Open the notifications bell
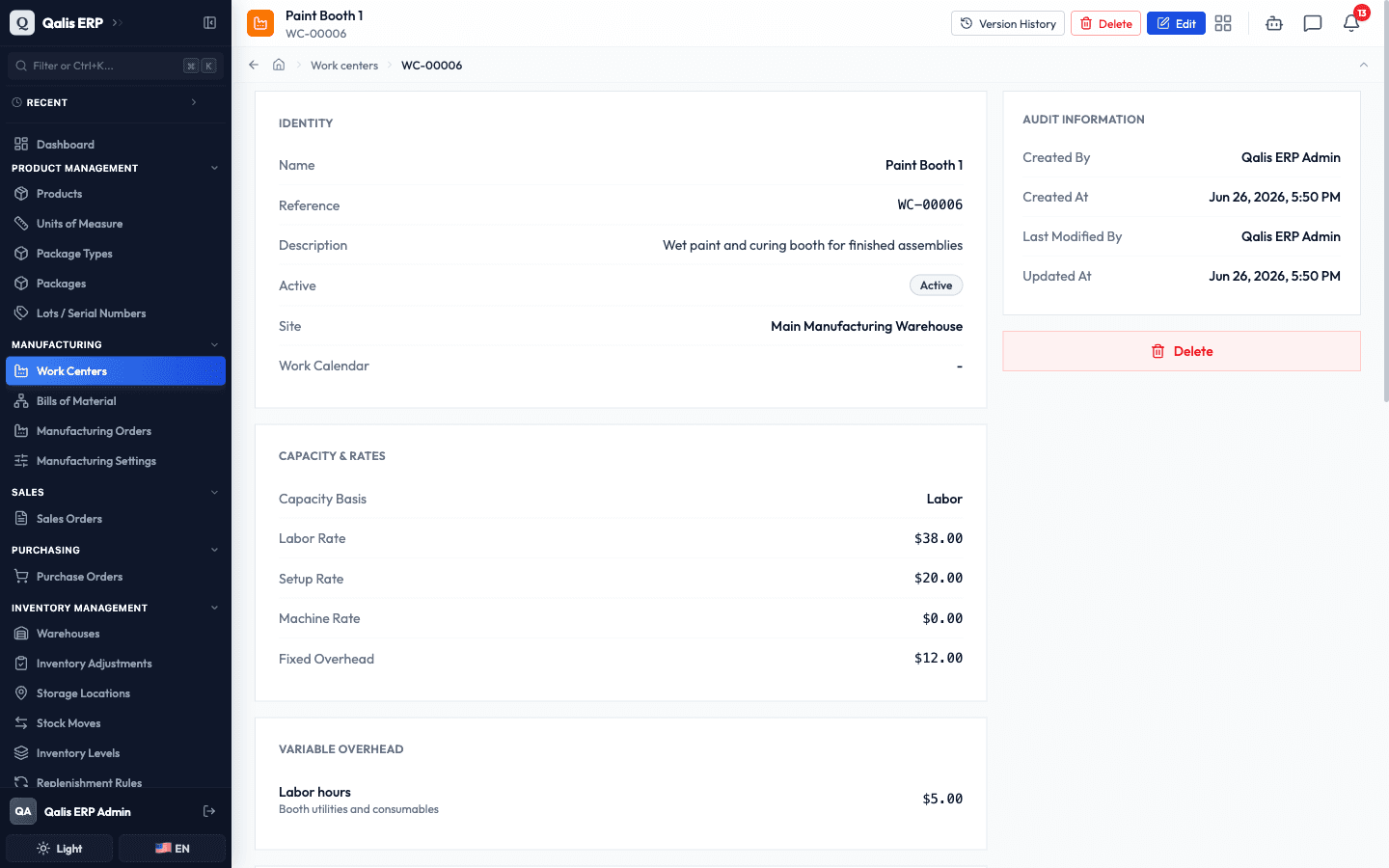 pos(1351,23)
